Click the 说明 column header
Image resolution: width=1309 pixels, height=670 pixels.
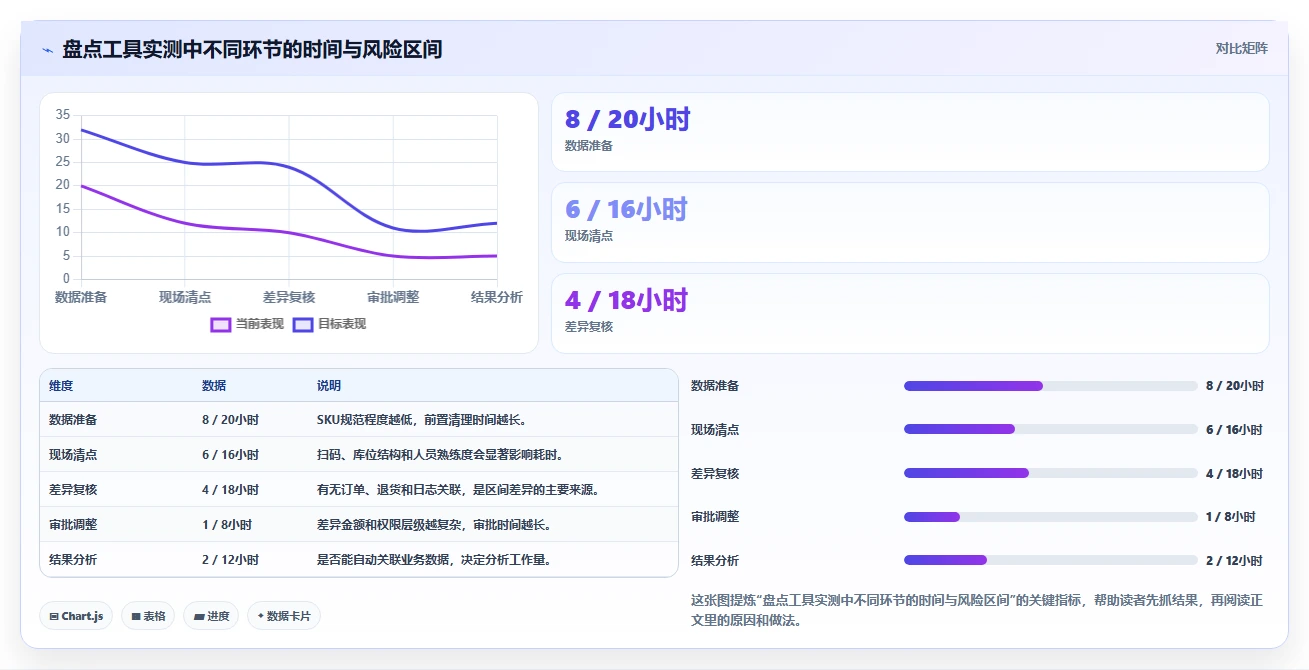(x=329, y=386)
